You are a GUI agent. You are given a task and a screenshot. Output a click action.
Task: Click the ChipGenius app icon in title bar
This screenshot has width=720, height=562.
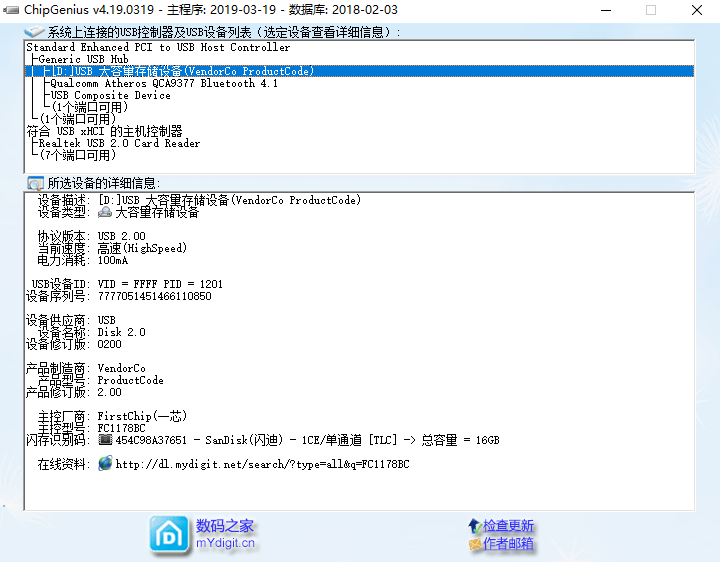pyautogui.click(x=11, y=10)
